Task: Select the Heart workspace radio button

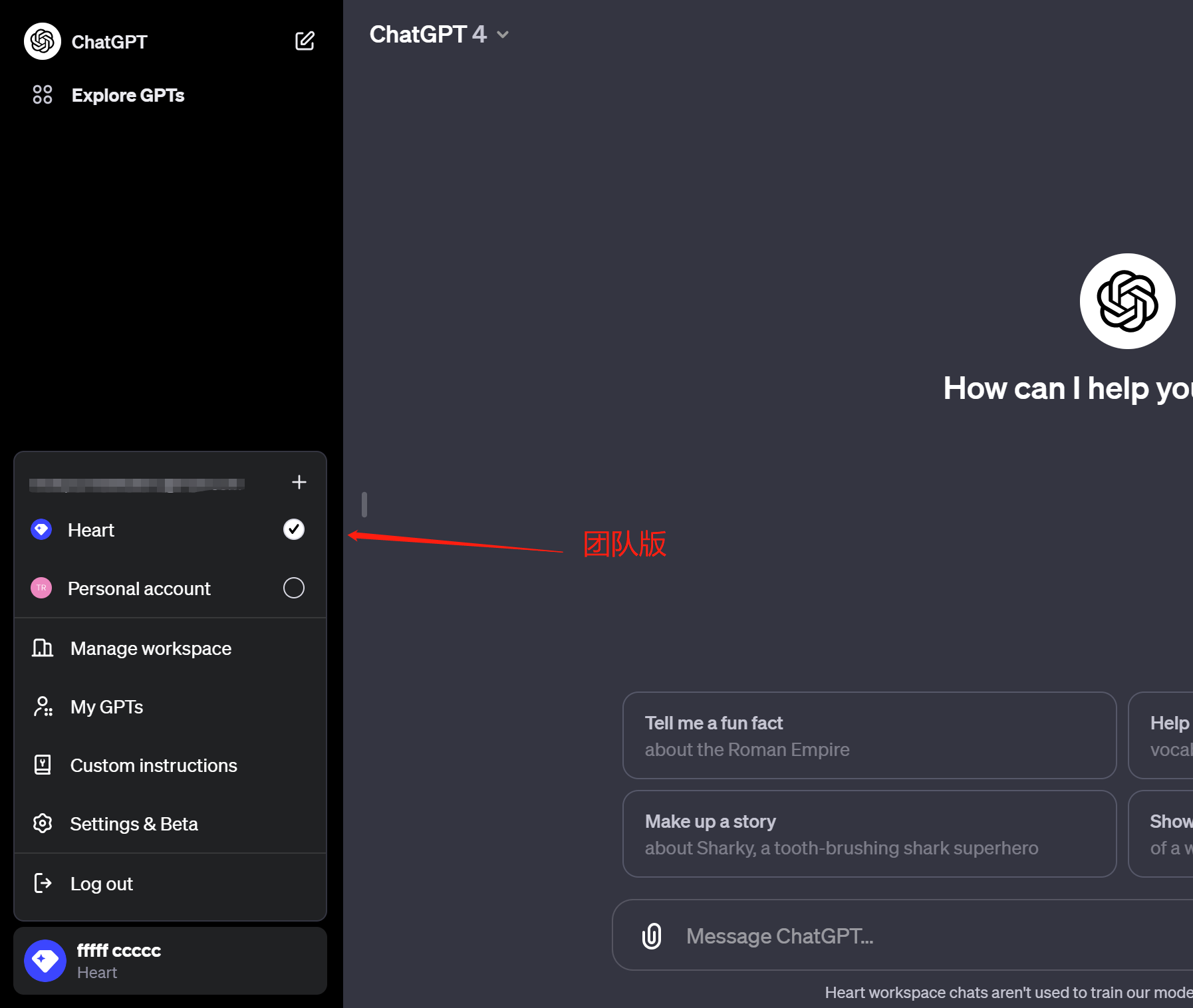Action: pyautogui.click(x=294, y=529)
